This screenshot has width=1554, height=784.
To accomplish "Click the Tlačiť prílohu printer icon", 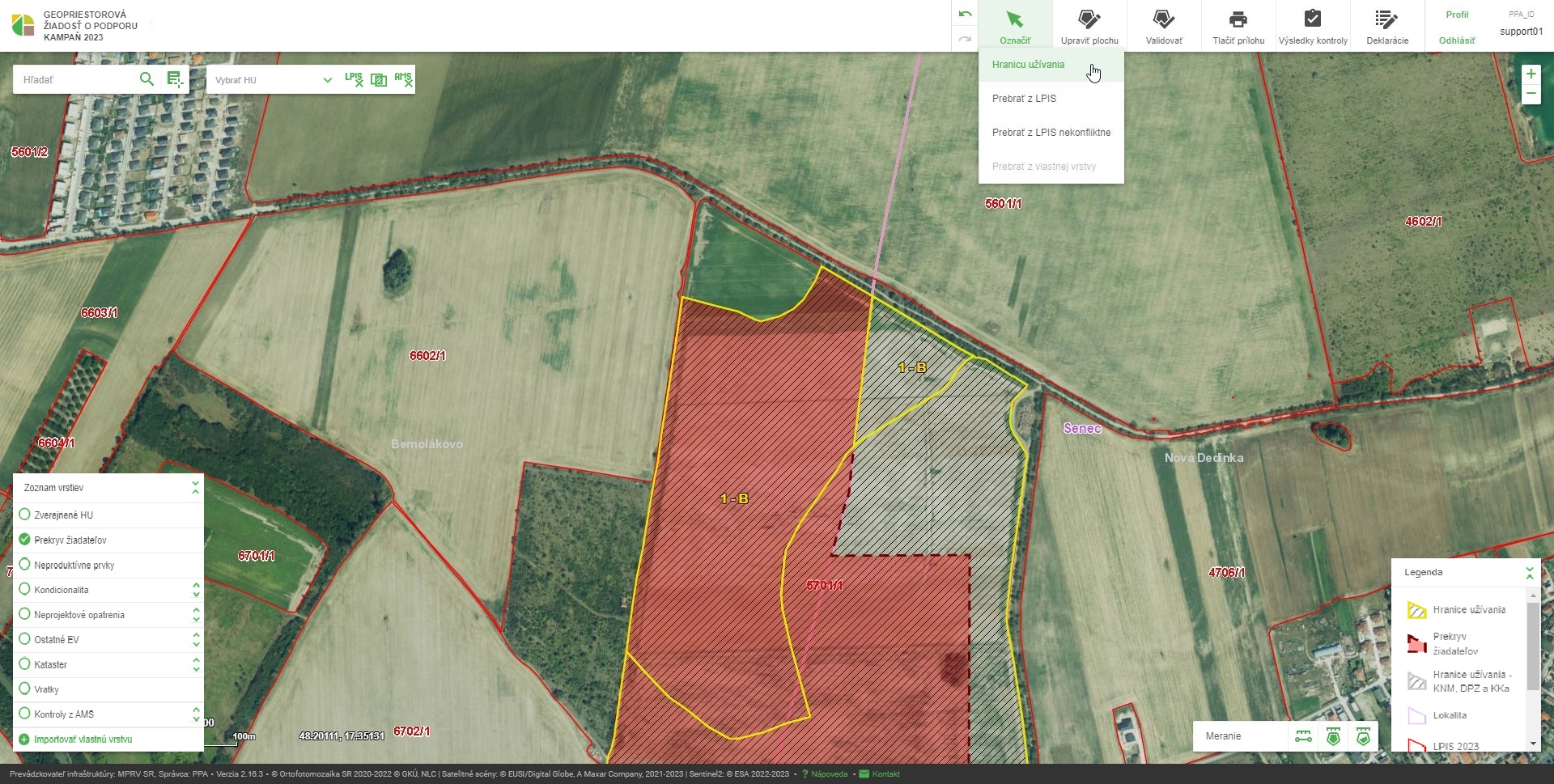I will click(x=1238, y=26).
